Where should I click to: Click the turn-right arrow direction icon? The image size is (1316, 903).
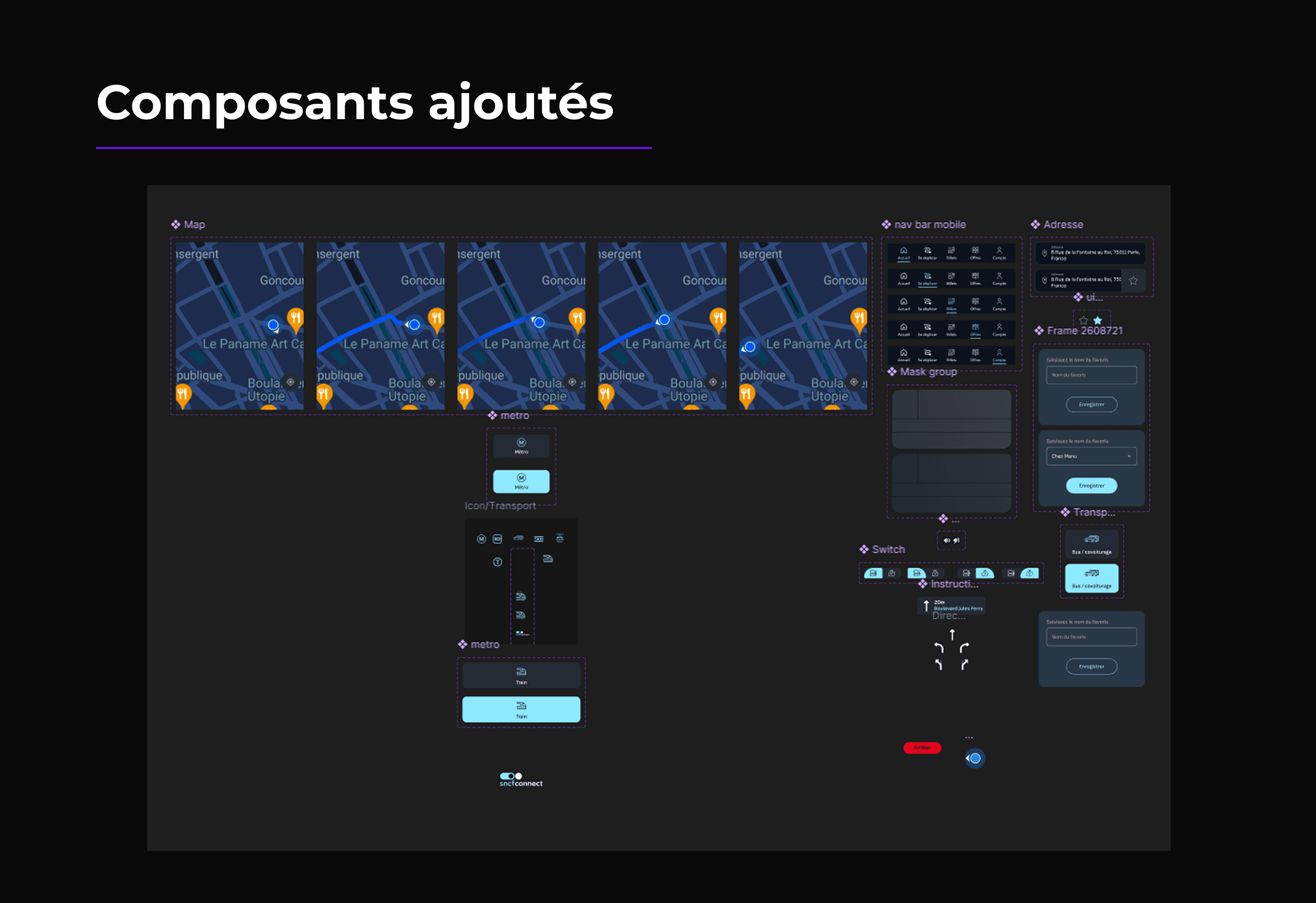[x=964, y=647]
